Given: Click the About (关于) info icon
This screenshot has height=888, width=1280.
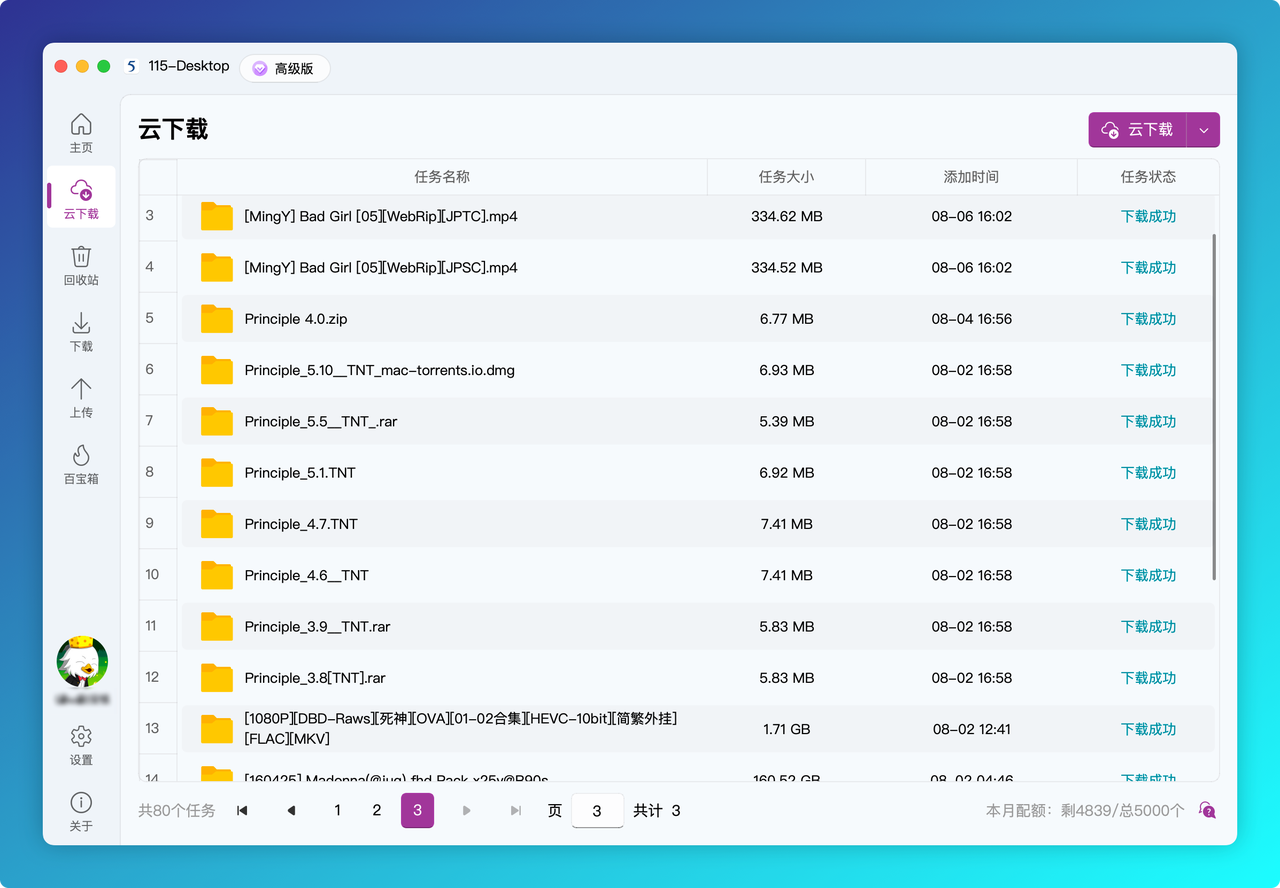Looking at the screenshot, I should point(81,803).
